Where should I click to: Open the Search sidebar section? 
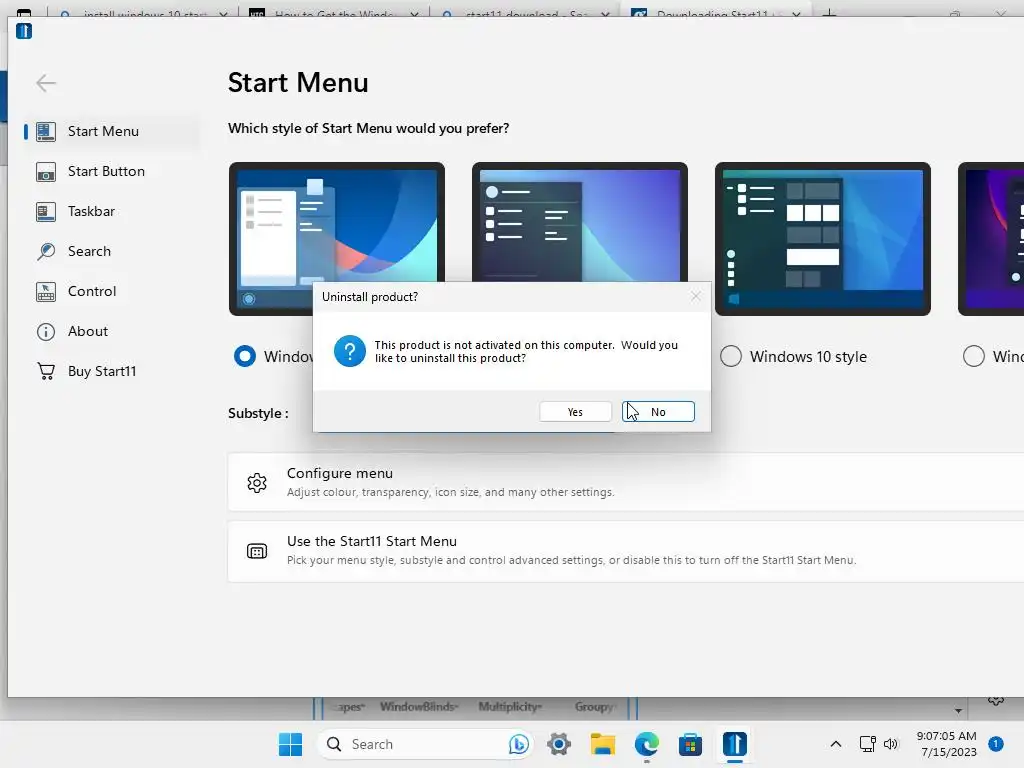(x=111, y=251)
